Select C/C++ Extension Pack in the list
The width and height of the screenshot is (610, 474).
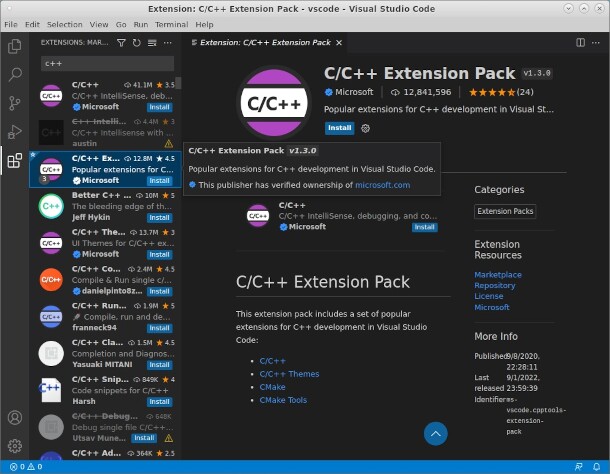point(105,170)
